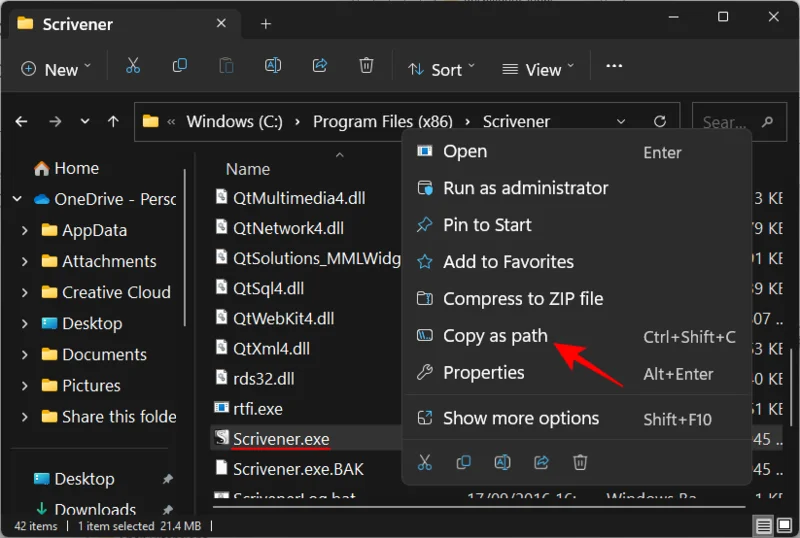This screenshot has height=538, width=800.
Task: Expand the AppData folder tree node
Action: (24, 231)
